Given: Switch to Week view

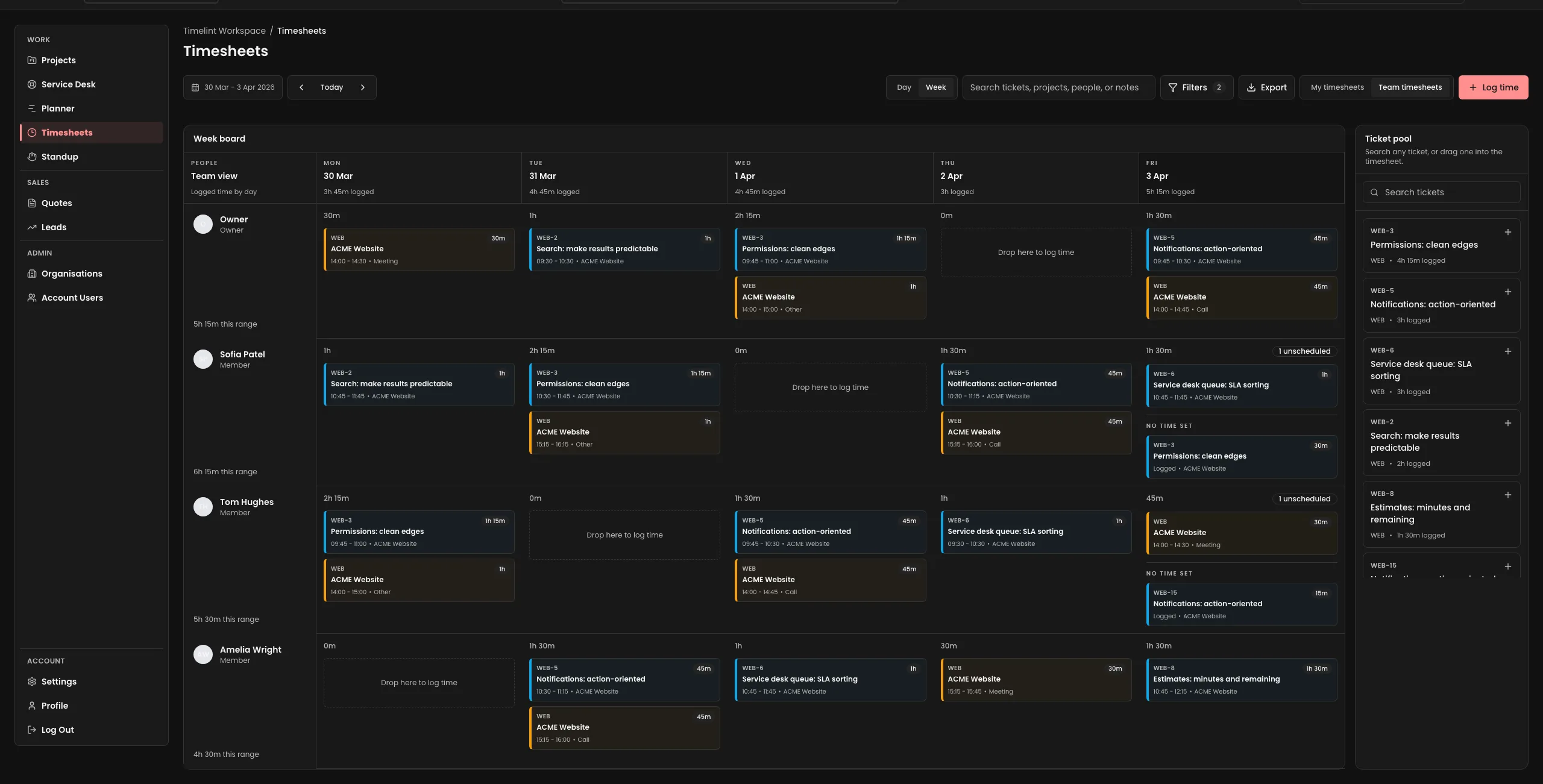Looking at the screenshot, I should [x=935, y=87].
